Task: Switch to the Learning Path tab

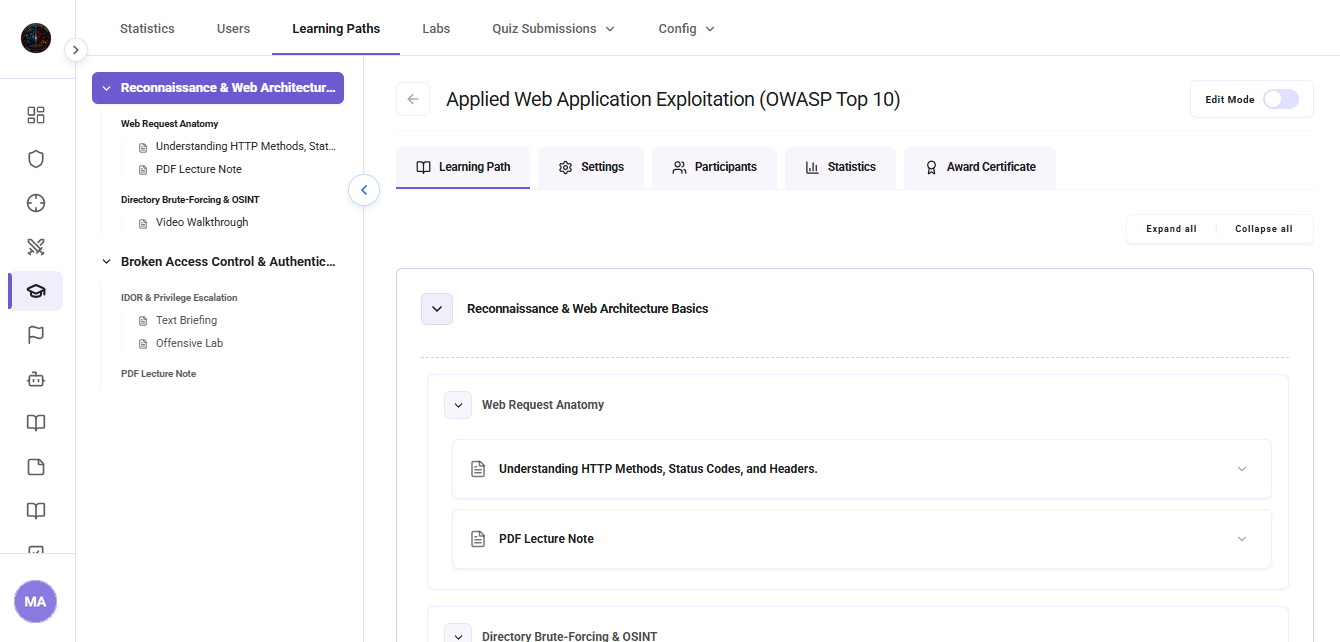Action: (463, 167)
